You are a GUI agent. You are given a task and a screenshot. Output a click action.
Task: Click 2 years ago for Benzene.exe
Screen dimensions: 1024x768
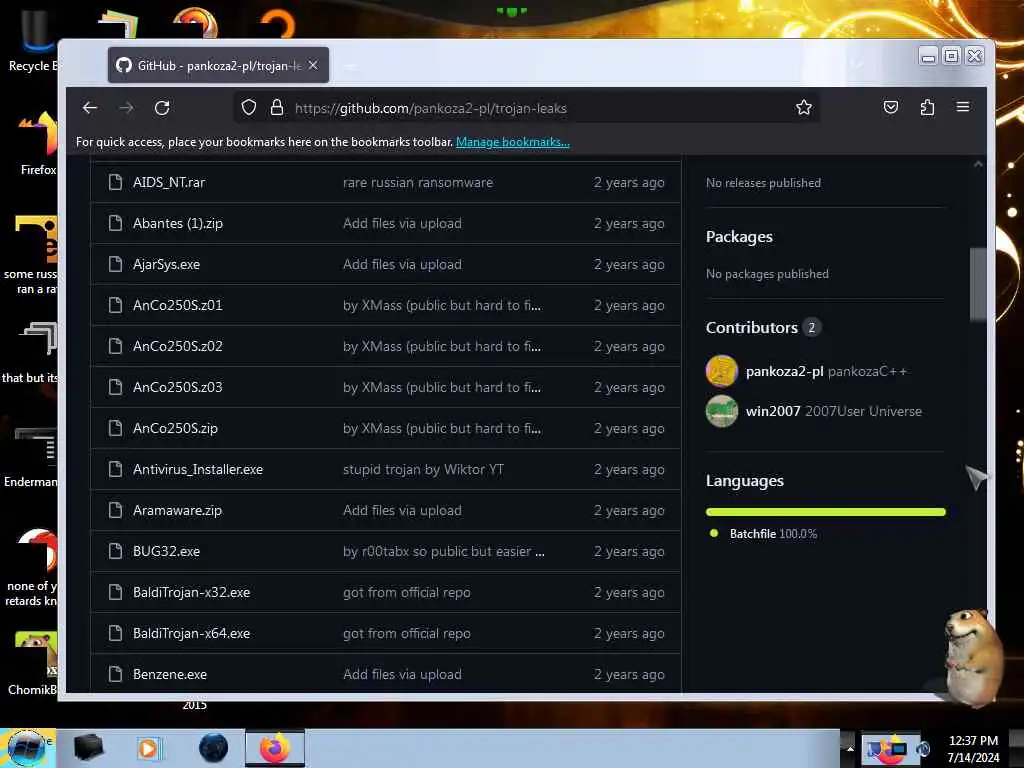[629, 675]
